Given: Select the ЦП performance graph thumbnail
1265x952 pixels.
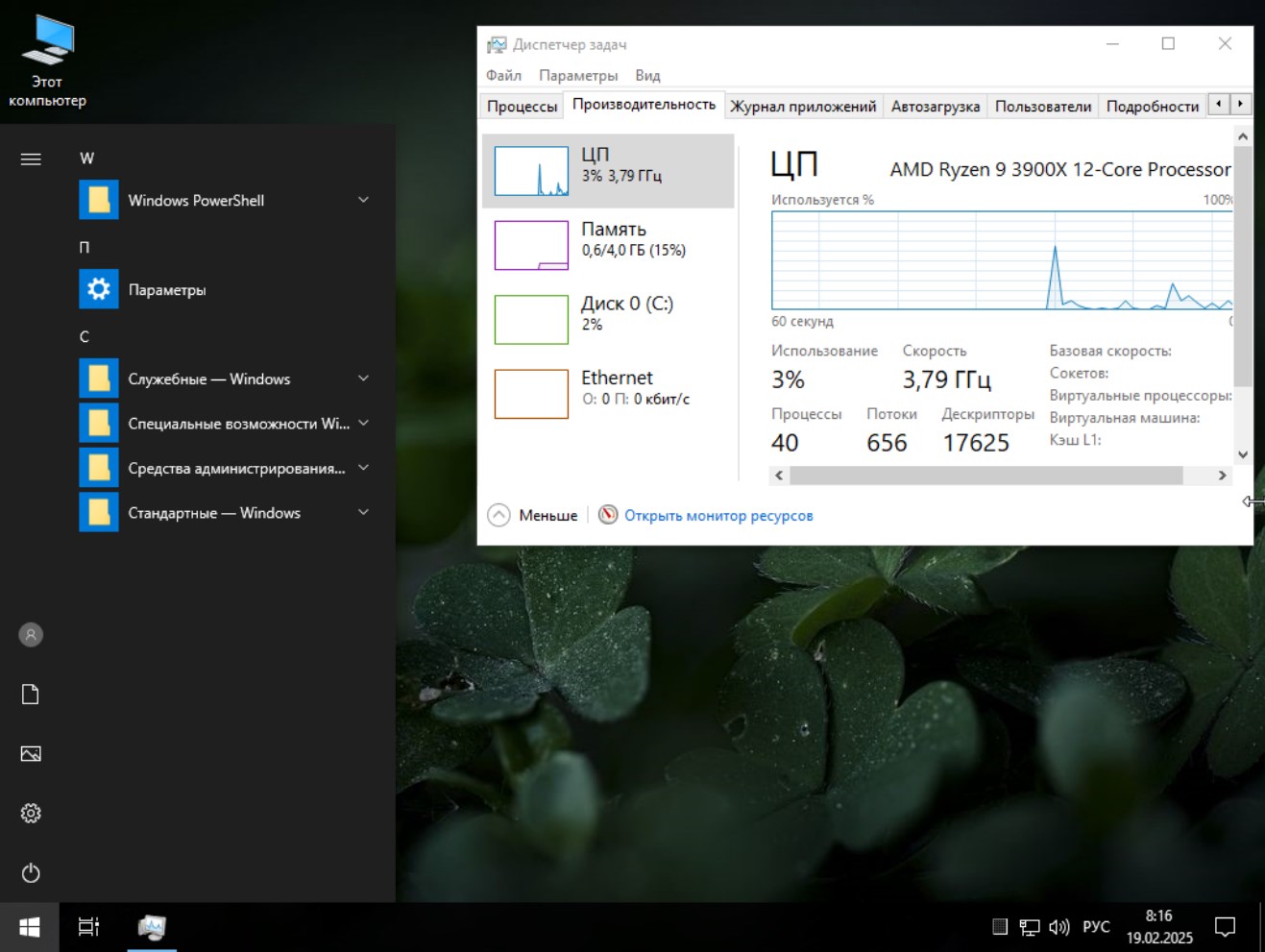Looking at the screenshot, I should tap(531, 171).
